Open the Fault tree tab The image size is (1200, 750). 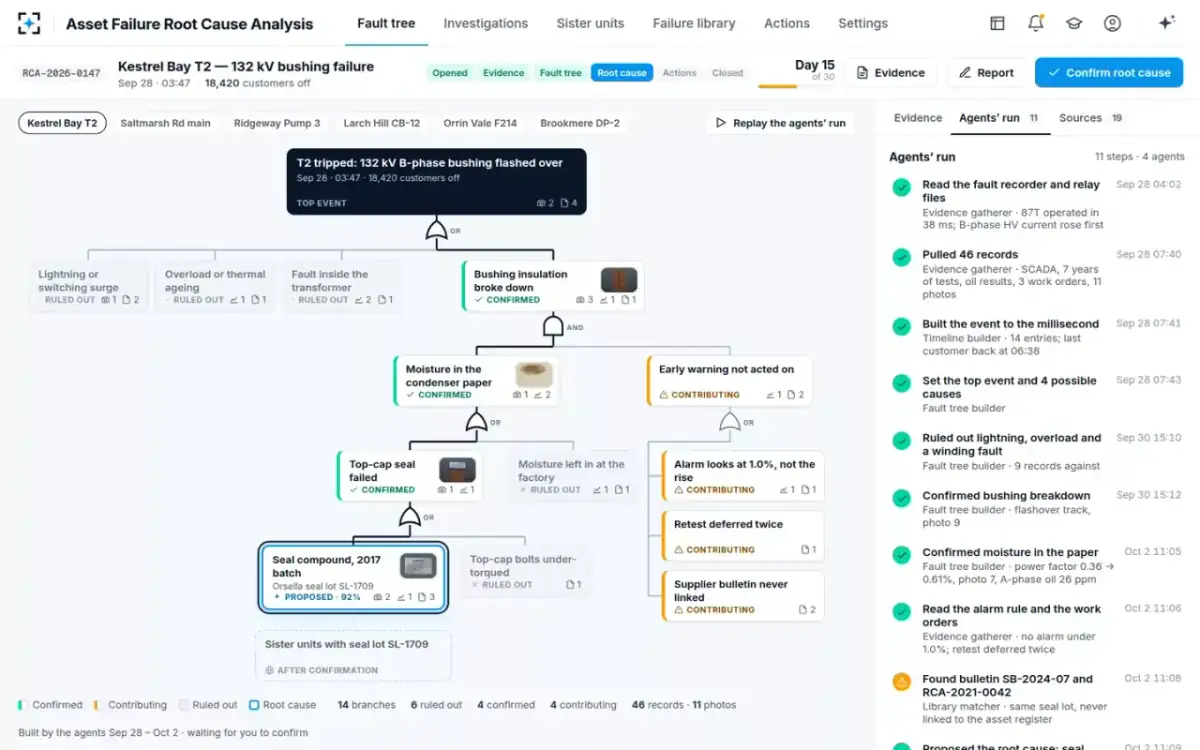pyautogui.click(x=386, y=23)
